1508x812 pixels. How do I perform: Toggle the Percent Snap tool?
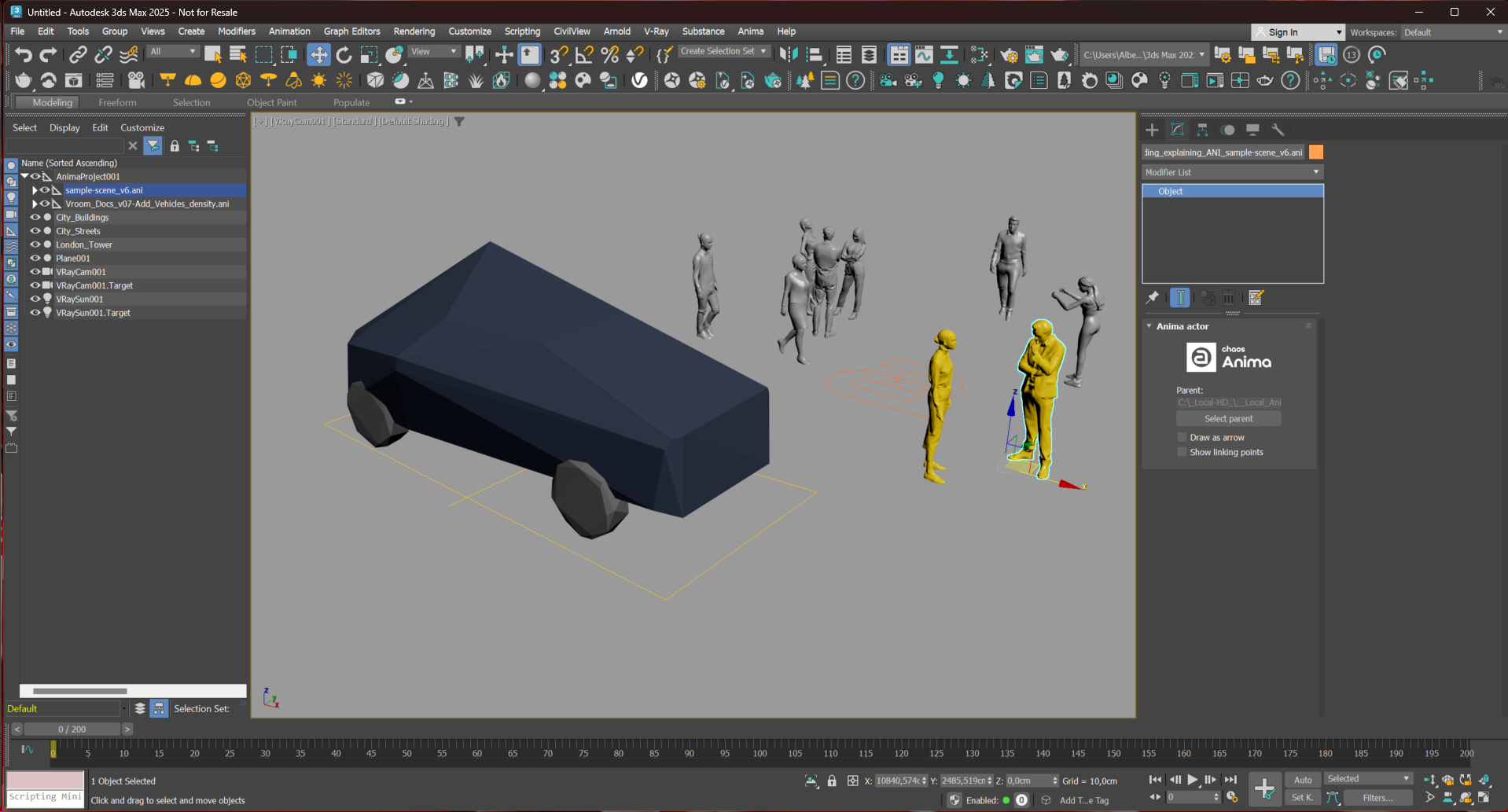coord(609,54)
